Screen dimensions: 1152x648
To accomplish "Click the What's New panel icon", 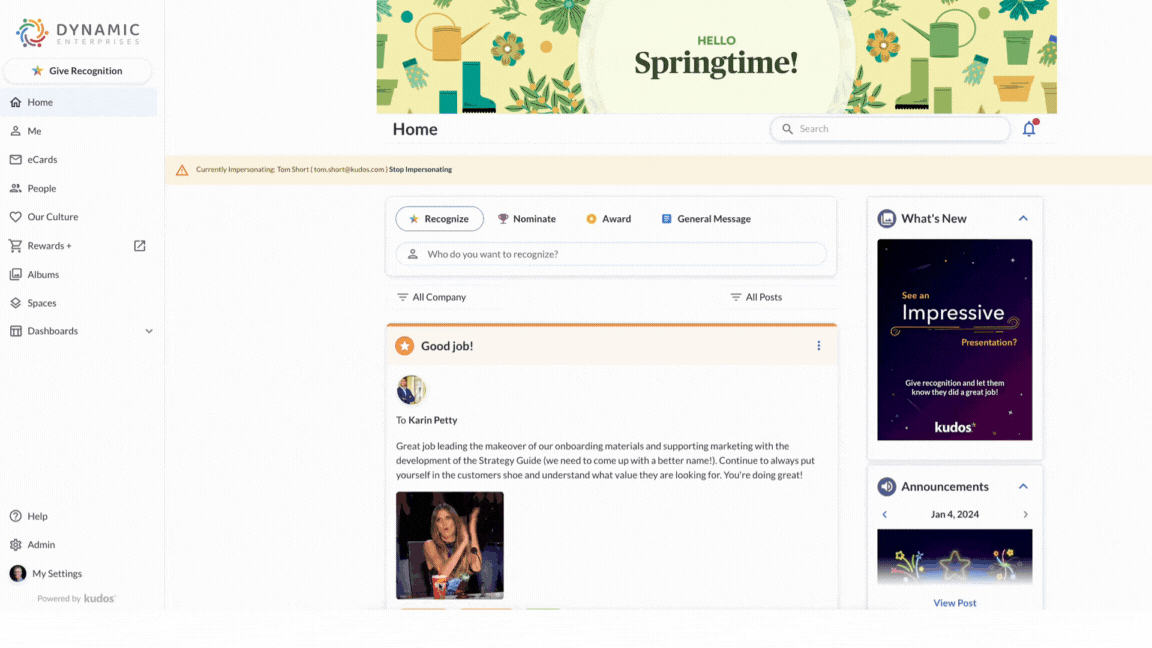I will tap(887, 218).
